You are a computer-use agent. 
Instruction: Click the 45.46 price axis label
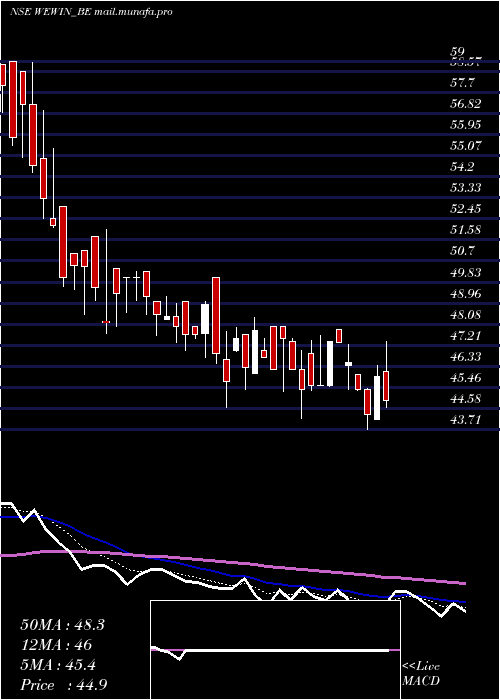(x=466, y=378)
